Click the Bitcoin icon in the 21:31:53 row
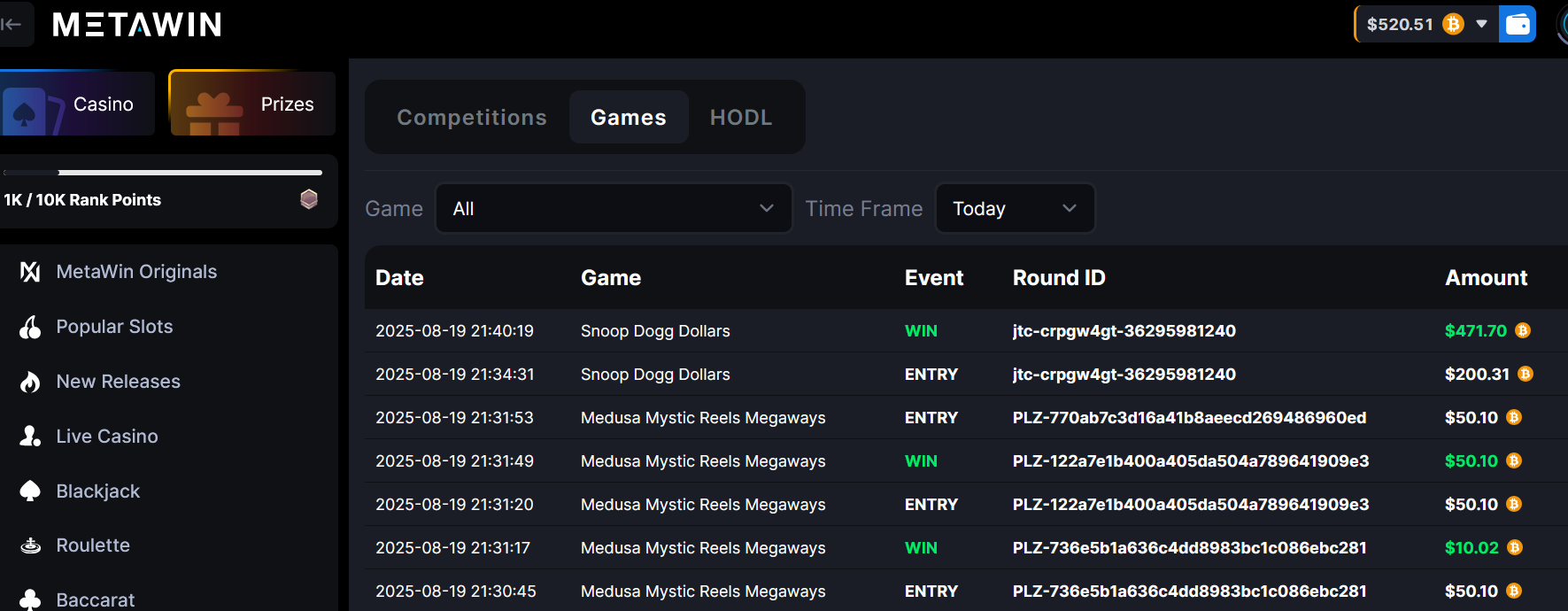The height and width of the screenshot is (611, 1568). 1514,417
